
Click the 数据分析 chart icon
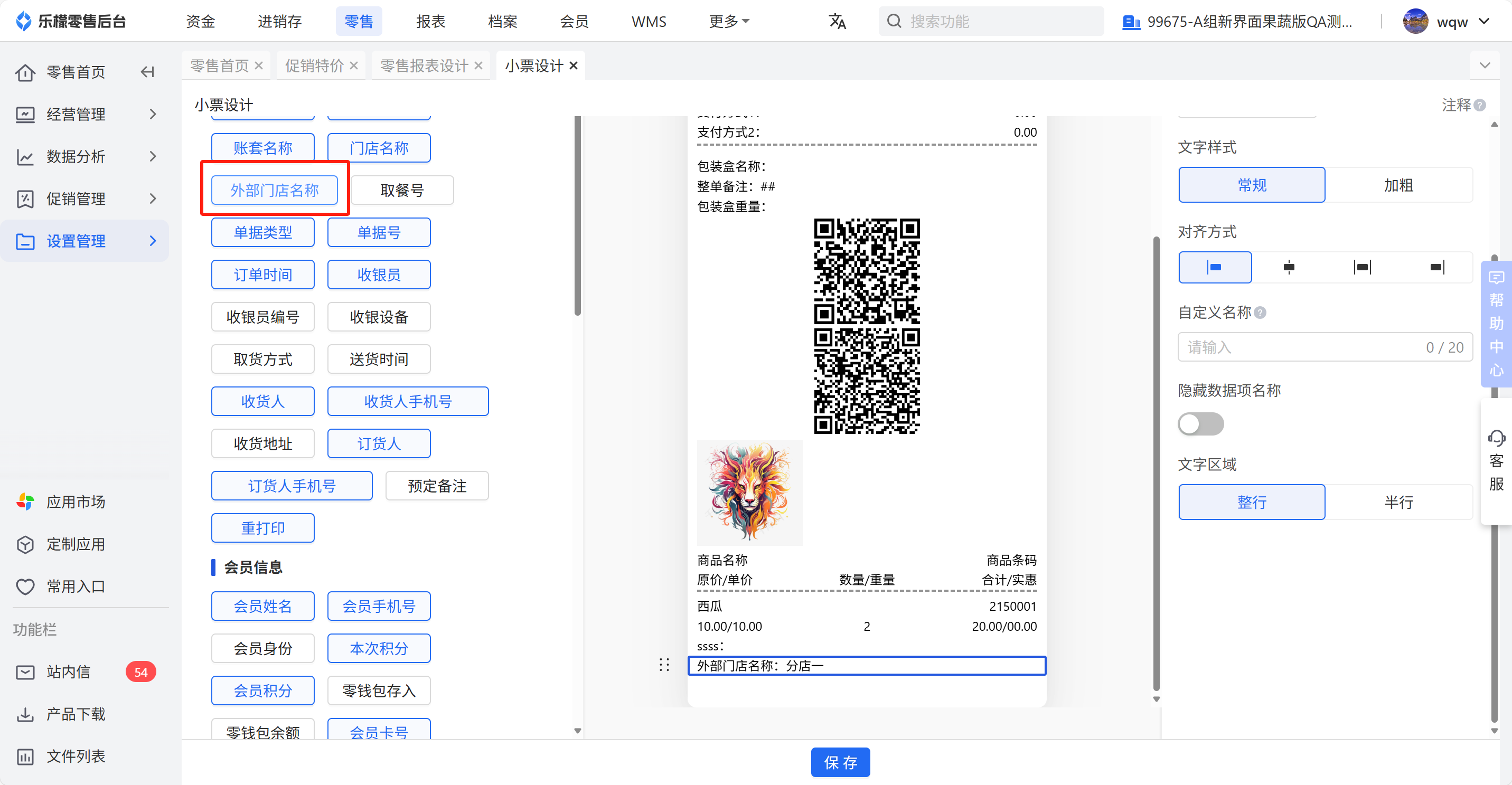coord(25,157)
